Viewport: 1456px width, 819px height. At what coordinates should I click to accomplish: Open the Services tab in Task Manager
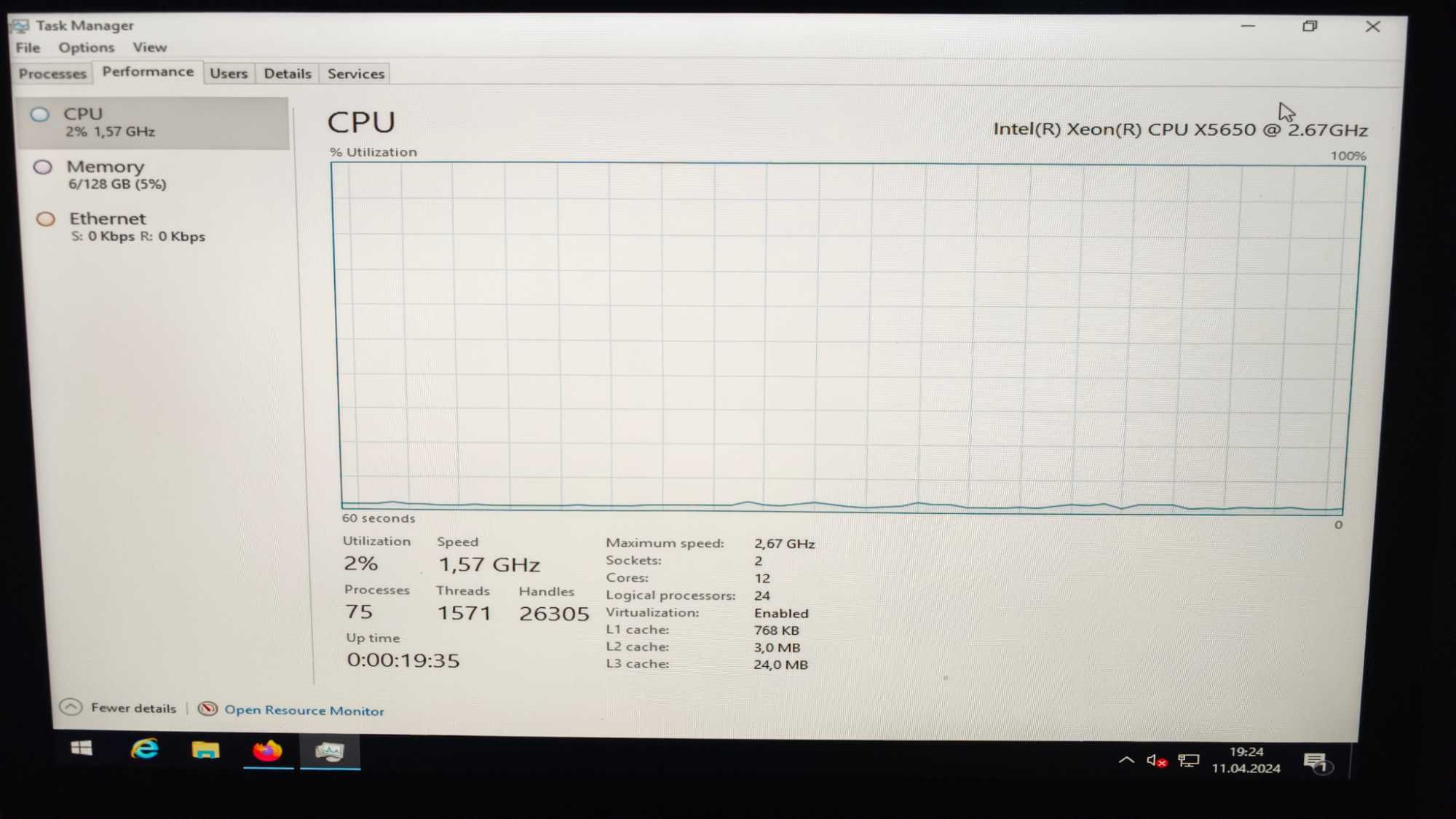pos(355,72)
